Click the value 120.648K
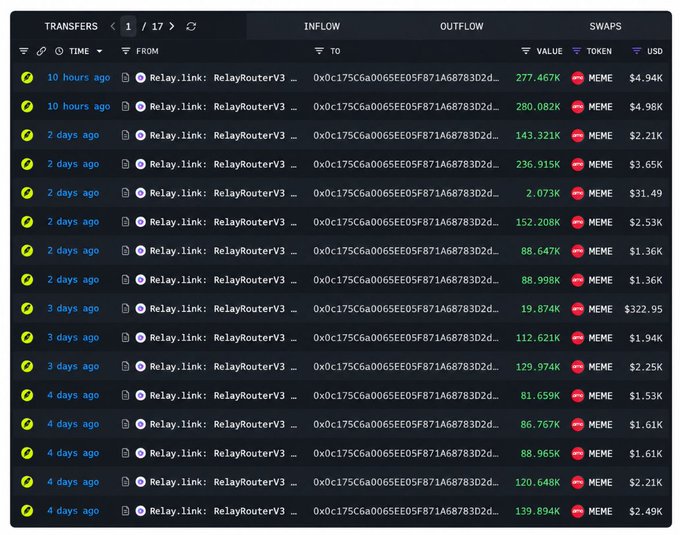The image size is (680, 535). pos(538,482)
